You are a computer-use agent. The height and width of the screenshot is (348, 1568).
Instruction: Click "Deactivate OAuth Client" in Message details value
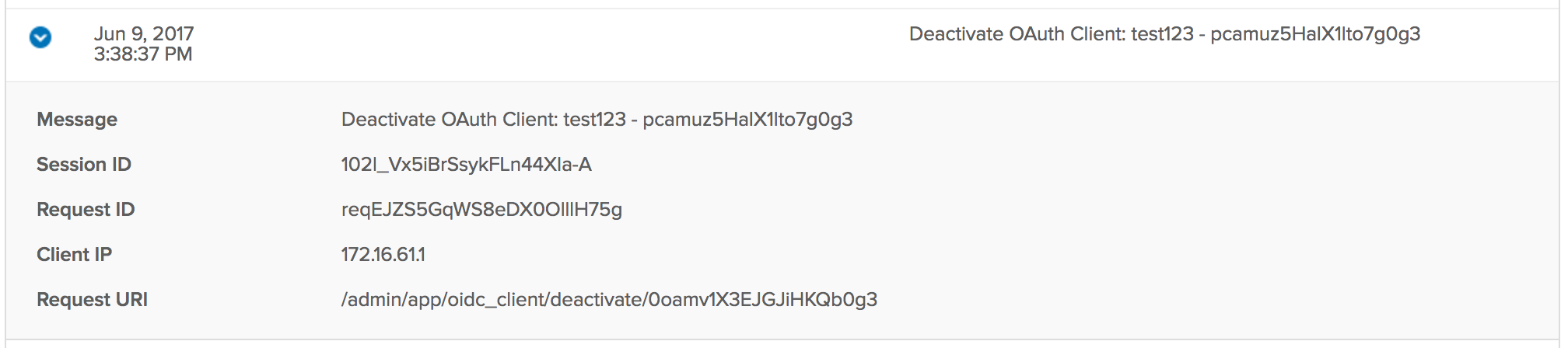[449, 120]
